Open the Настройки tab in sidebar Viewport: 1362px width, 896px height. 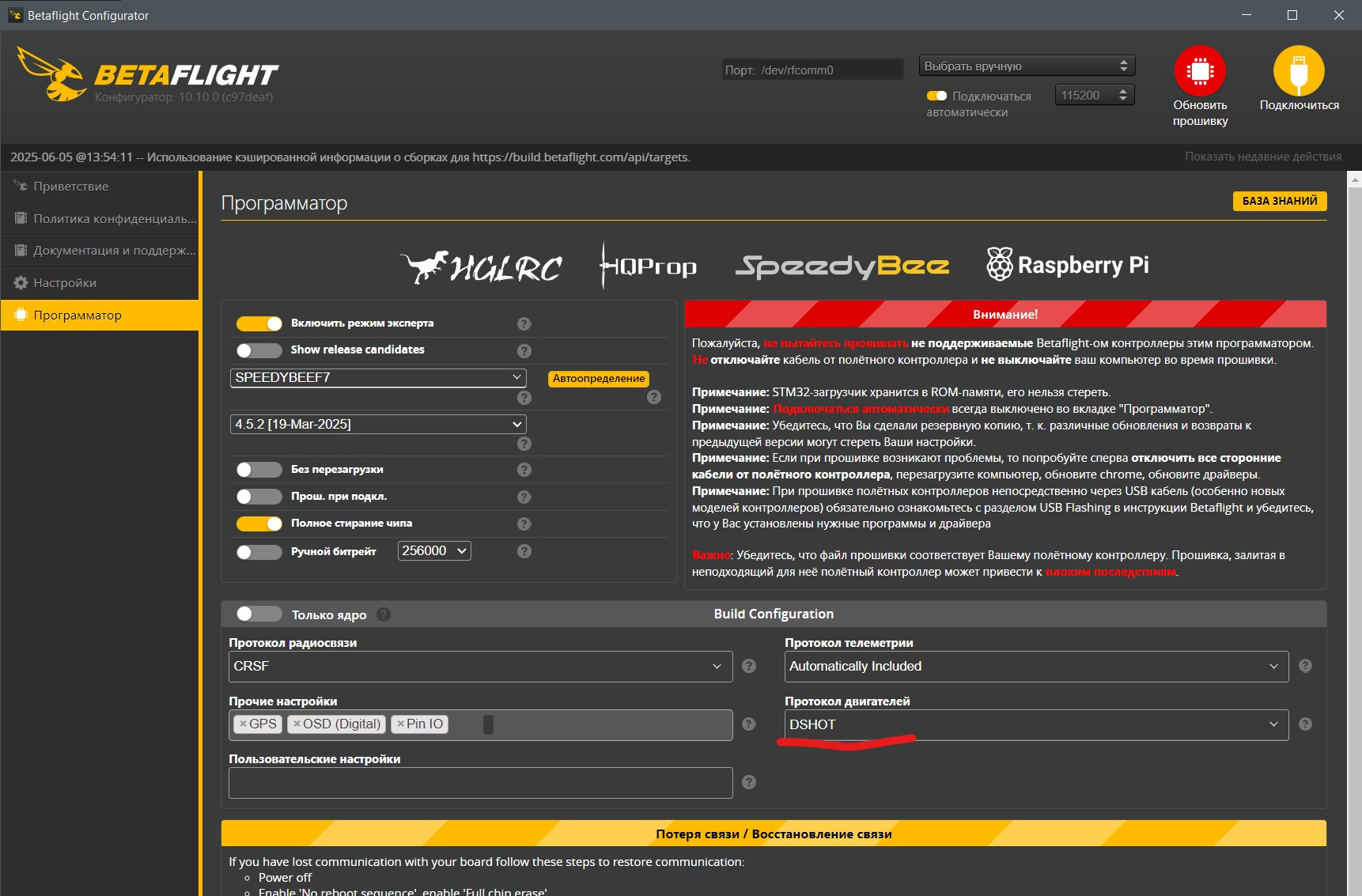pos(65,283)
